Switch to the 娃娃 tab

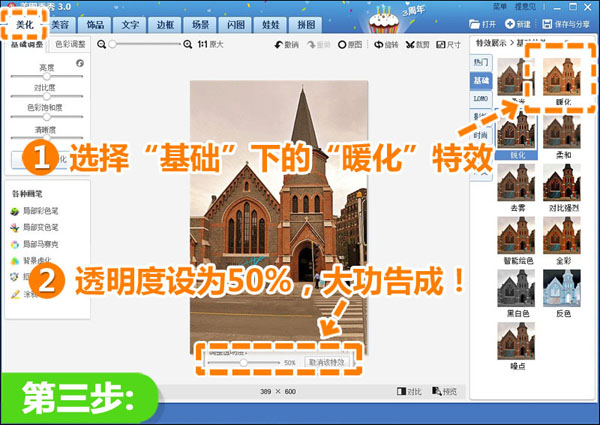coord(271,25)
